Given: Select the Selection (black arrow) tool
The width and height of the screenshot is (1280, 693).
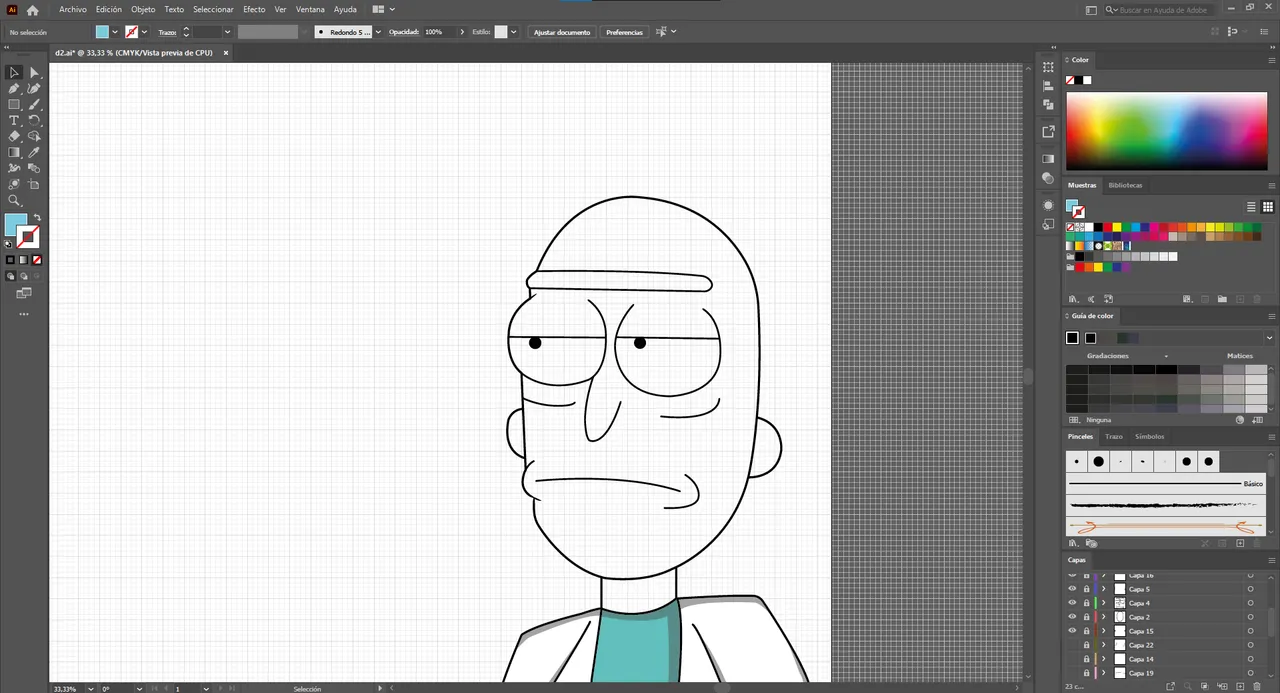Looking at the screenshot, I should click(x=14, y=72).
